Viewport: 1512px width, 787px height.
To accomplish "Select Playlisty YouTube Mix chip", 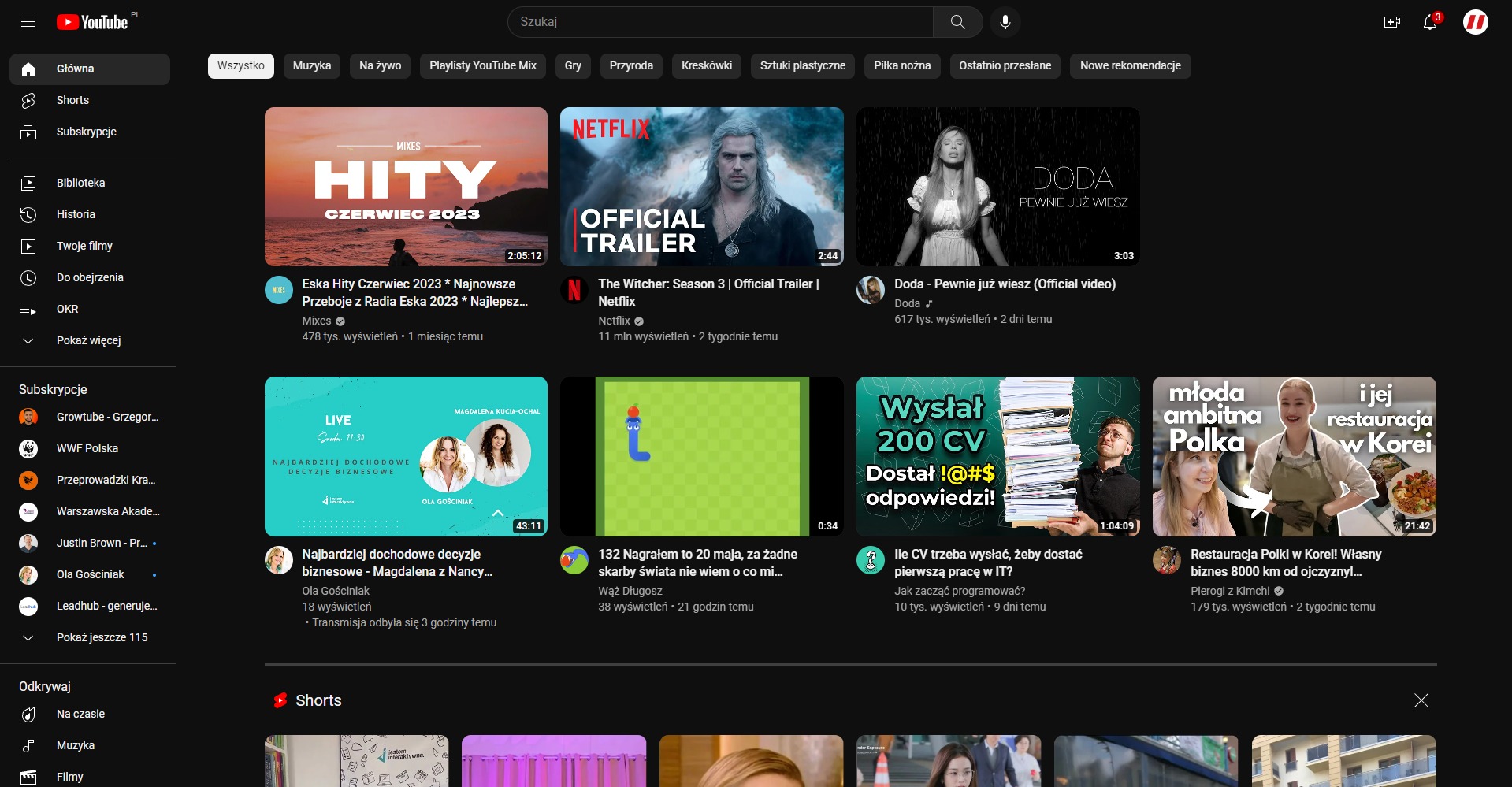I will 483,66.
